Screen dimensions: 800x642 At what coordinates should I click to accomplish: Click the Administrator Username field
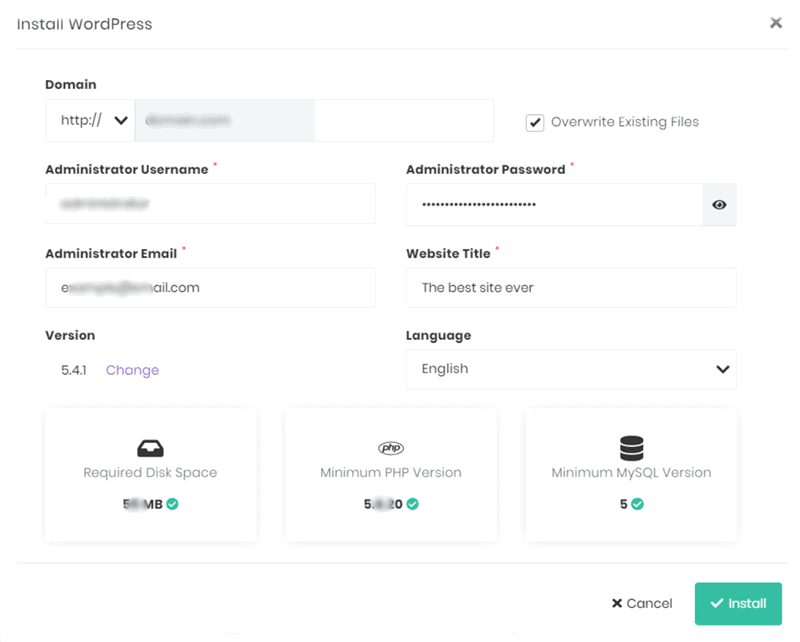point(210,204)
